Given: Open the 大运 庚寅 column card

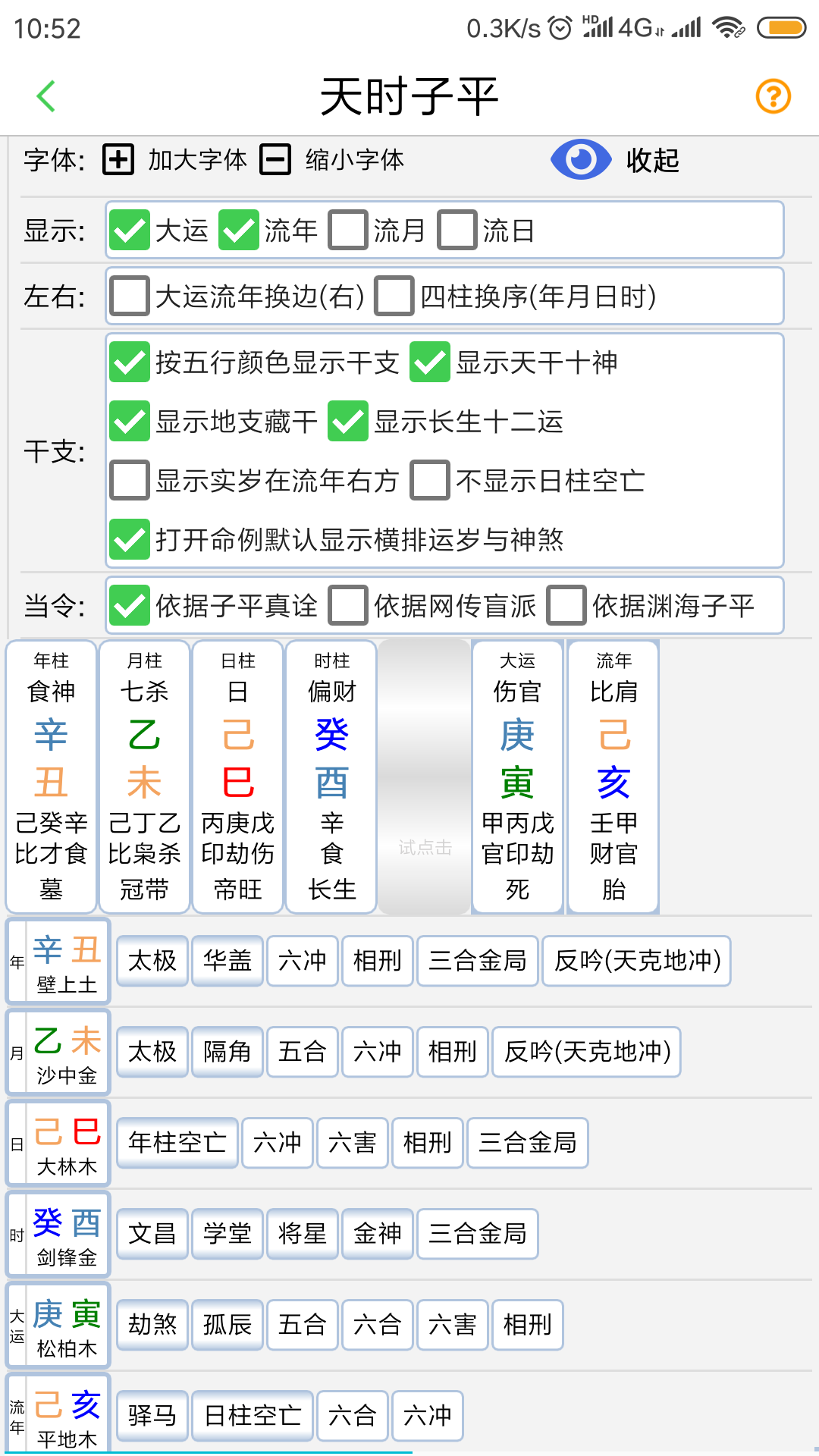Looking at the screenshot, I should point(517,777).
